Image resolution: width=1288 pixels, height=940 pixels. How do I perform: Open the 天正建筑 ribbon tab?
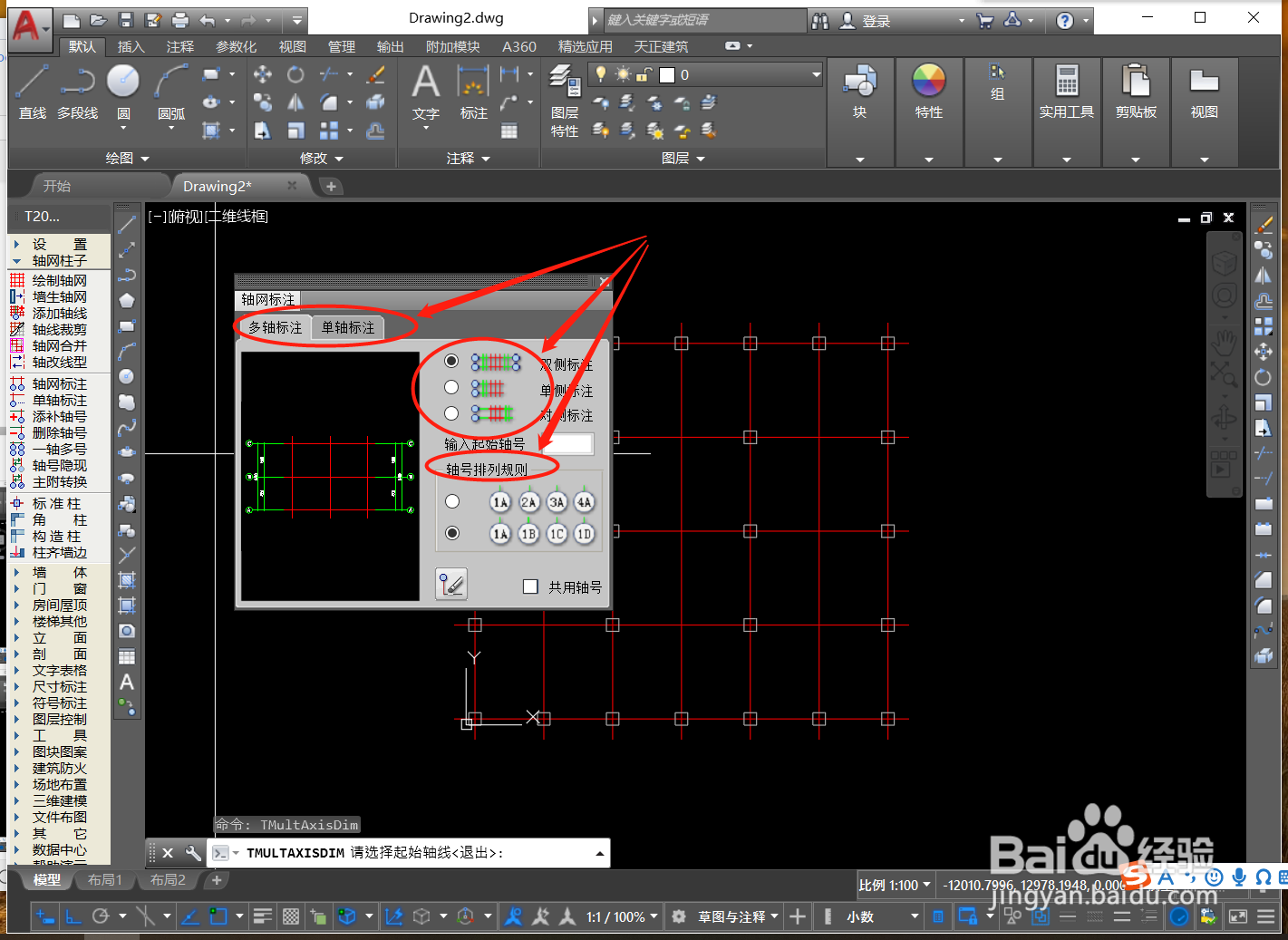point(661,46)
